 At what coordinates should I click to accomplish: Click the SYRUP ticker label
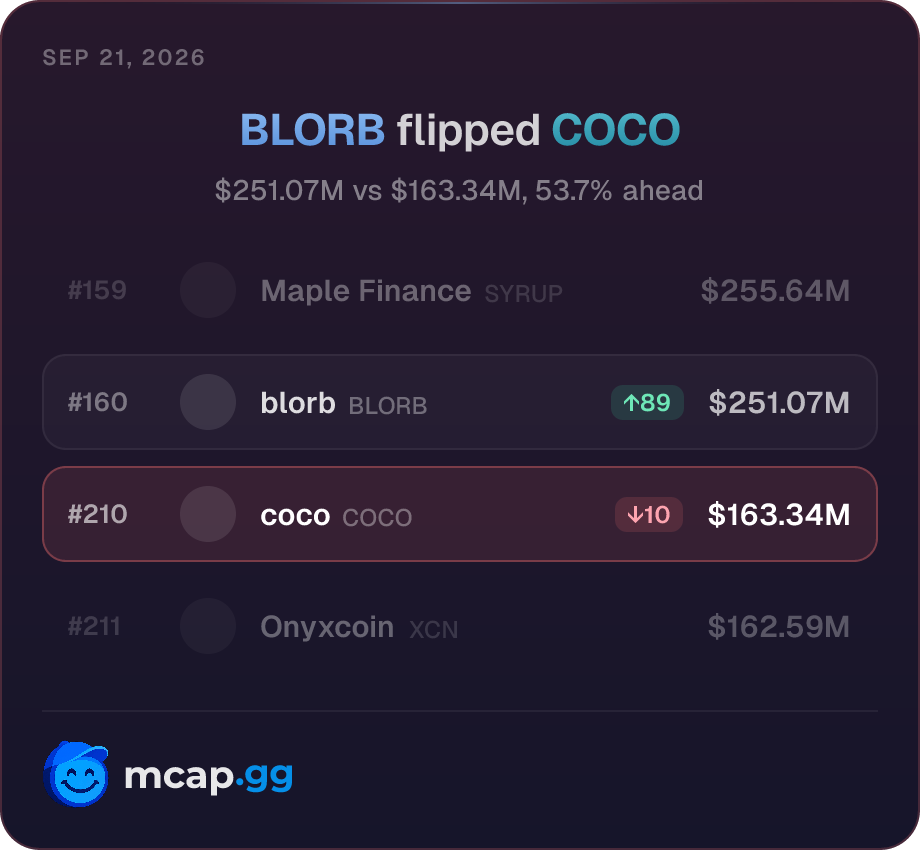(523, 294)
